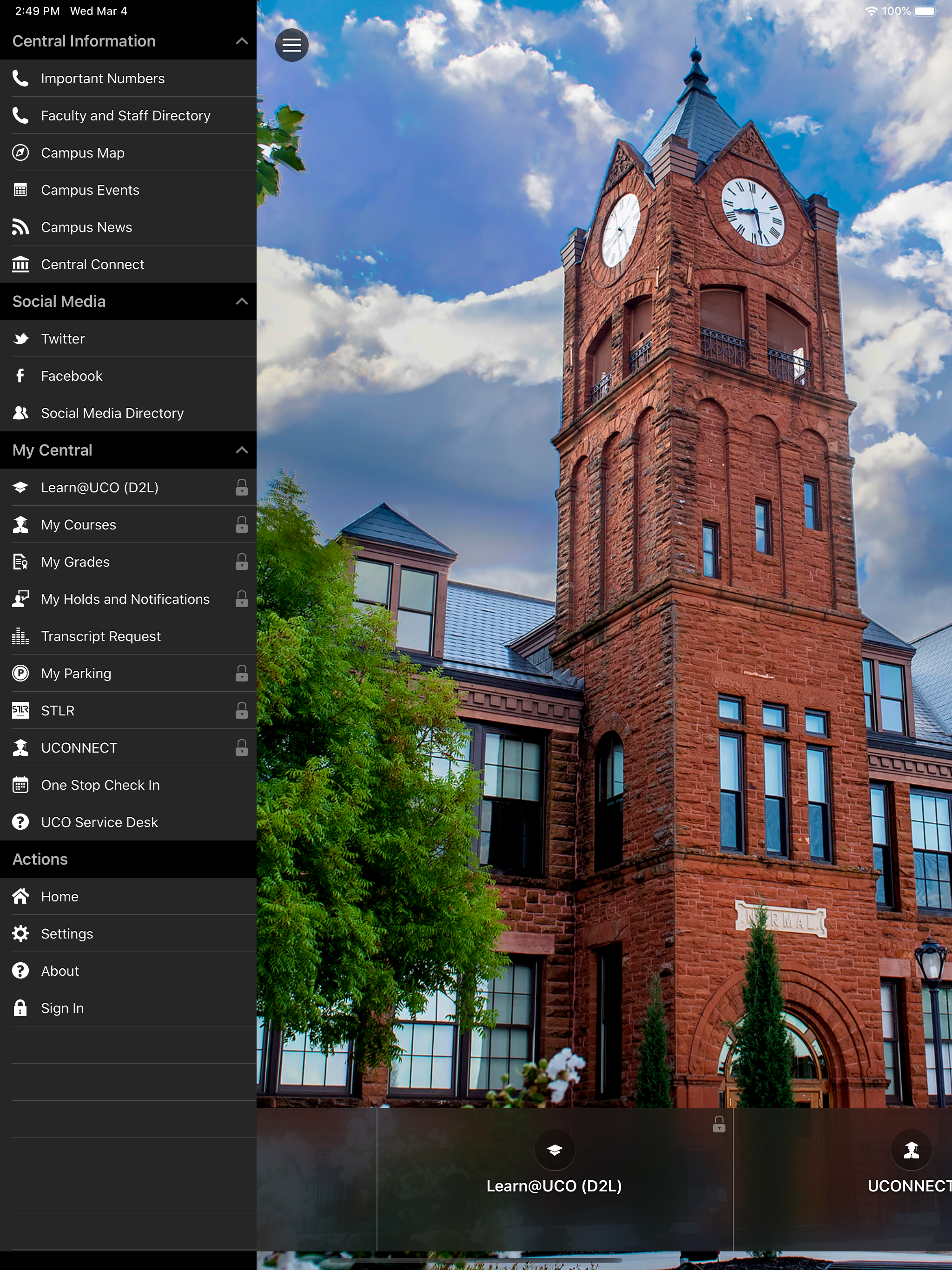Tap the Campus News RSS icon
952x1270 pixels.
(x=20, y=227)
